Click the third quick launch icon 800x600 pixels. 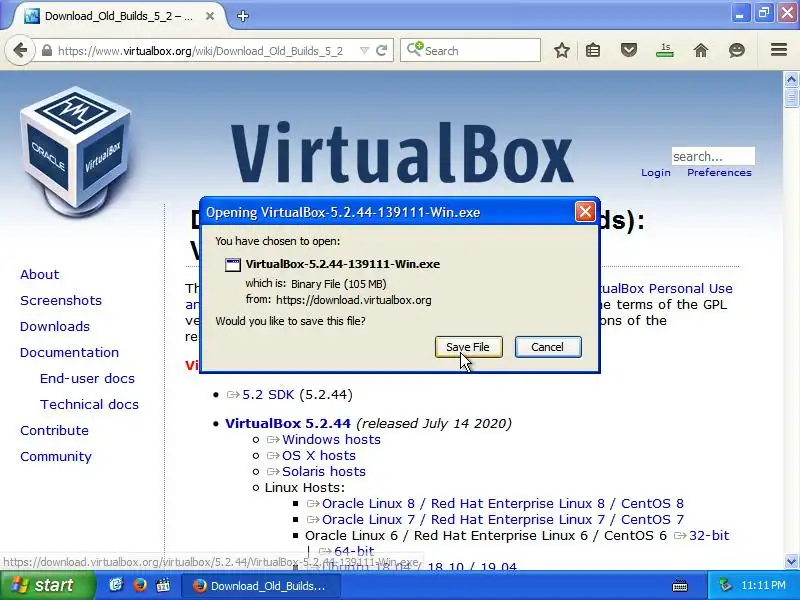point(163,585)
